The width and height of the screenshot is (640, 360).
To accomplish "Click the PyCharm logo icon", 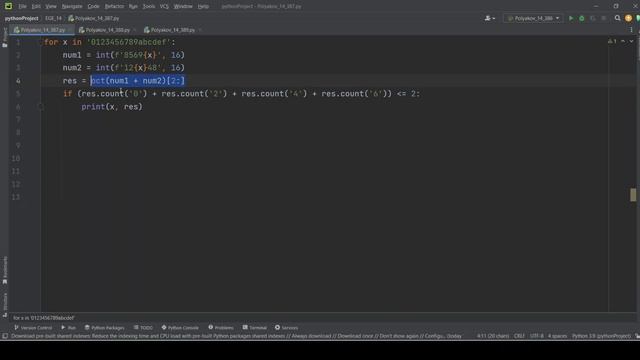I will point(8,6).
